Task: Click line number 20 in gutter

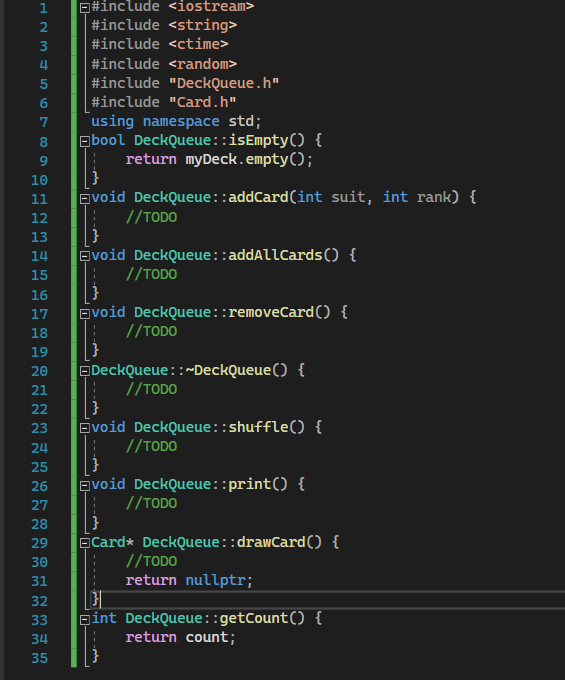Action: pos(39,371)
